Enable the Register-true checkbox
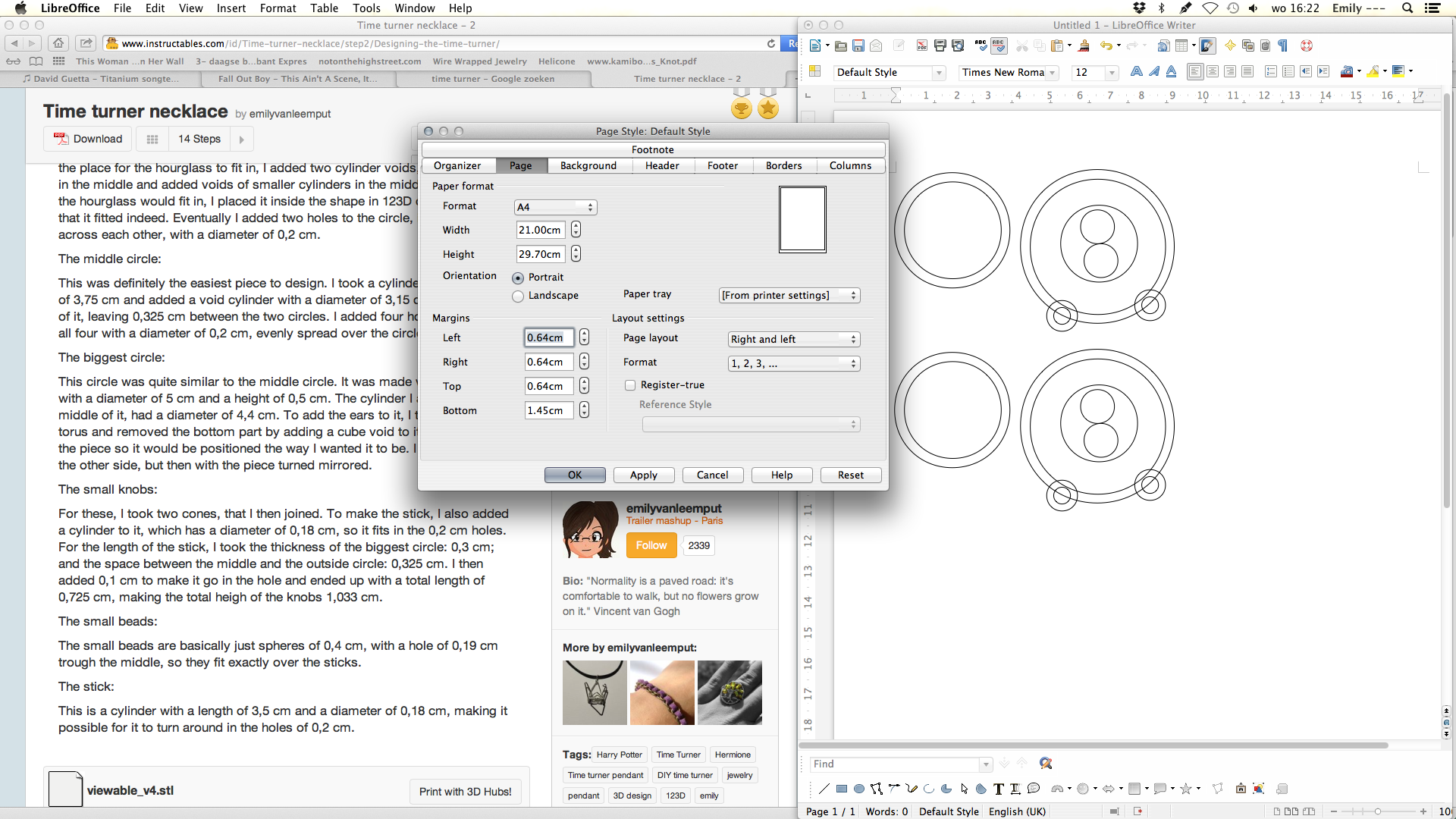Screen dimensions: 1456x819 629,385
